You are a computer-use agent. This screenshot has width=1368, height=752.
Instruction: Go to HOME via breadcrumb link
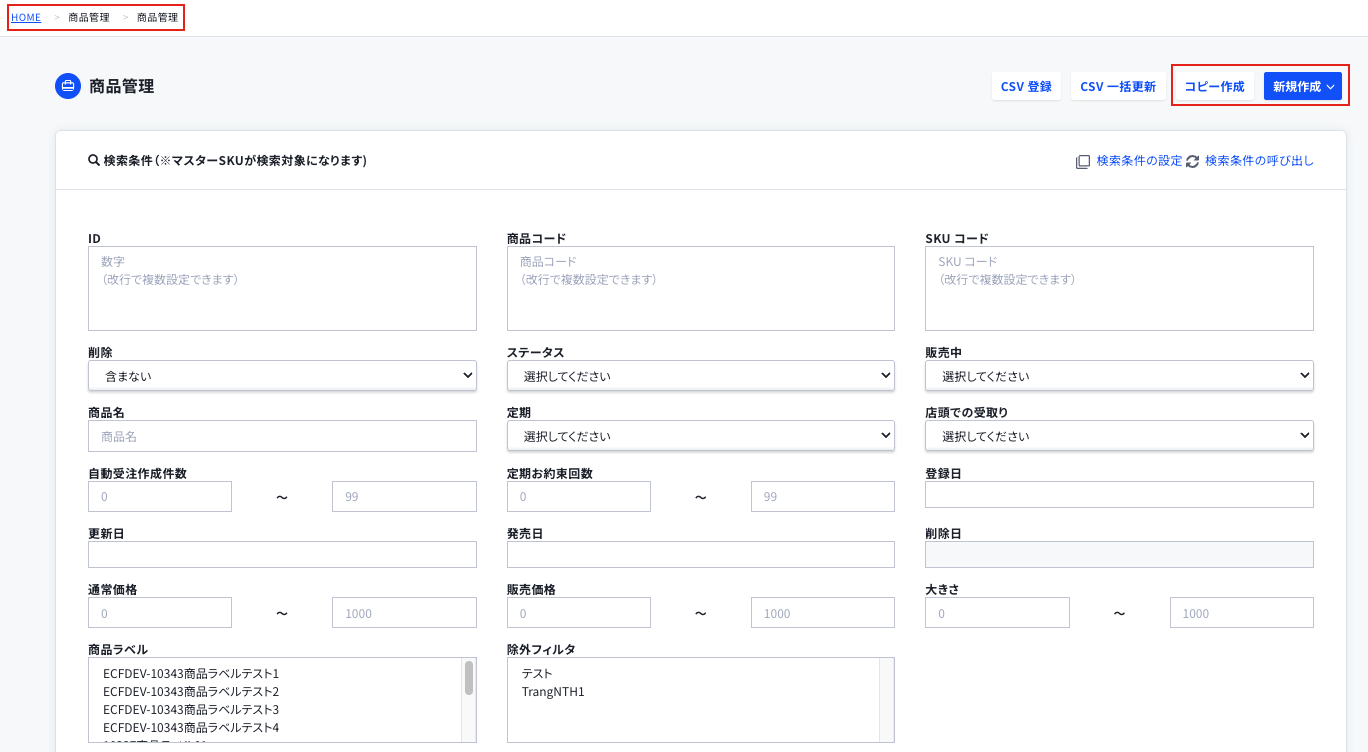(x=26, y=17)
